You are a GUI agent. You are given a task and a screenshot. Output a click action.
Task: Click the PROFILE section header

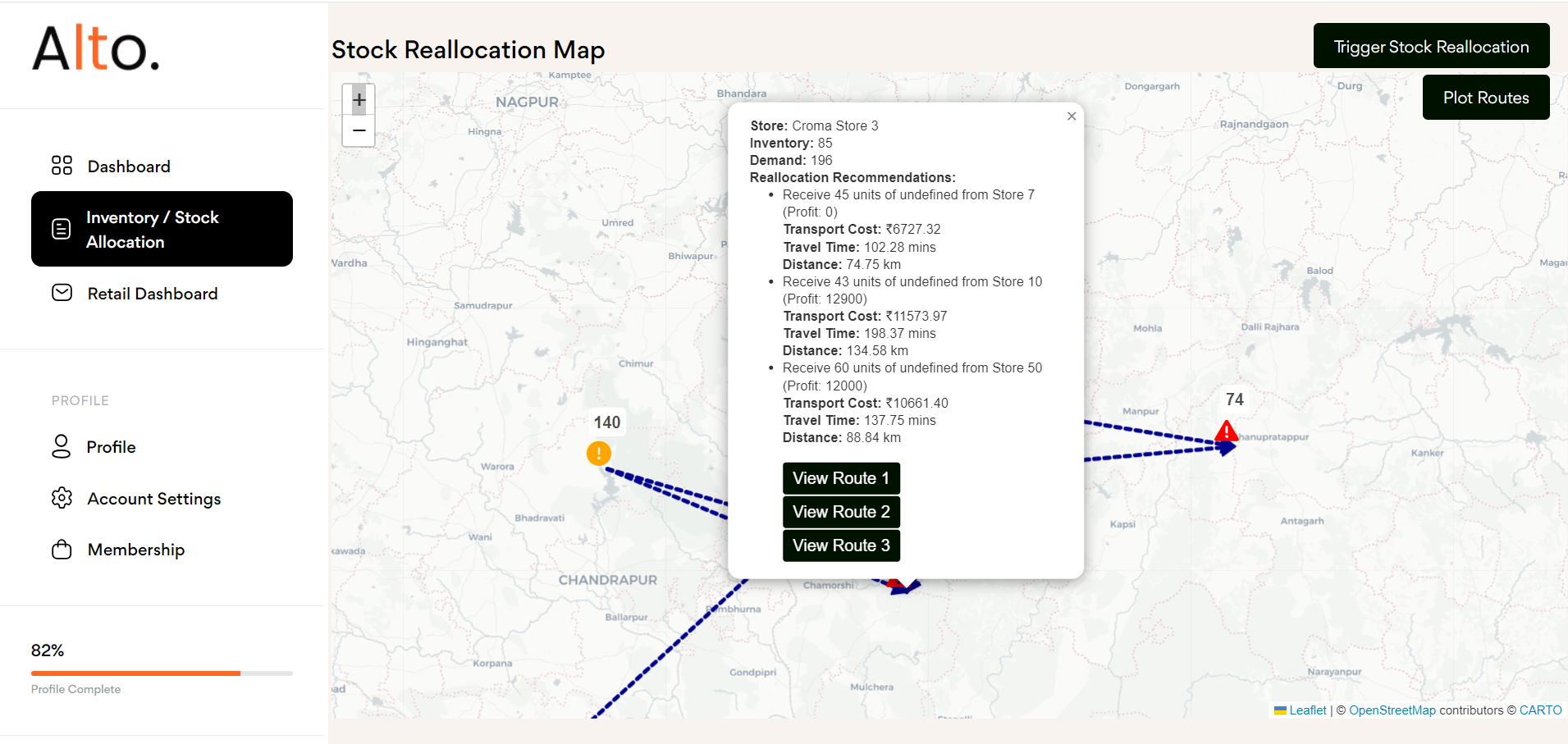[x=80, y=400]
